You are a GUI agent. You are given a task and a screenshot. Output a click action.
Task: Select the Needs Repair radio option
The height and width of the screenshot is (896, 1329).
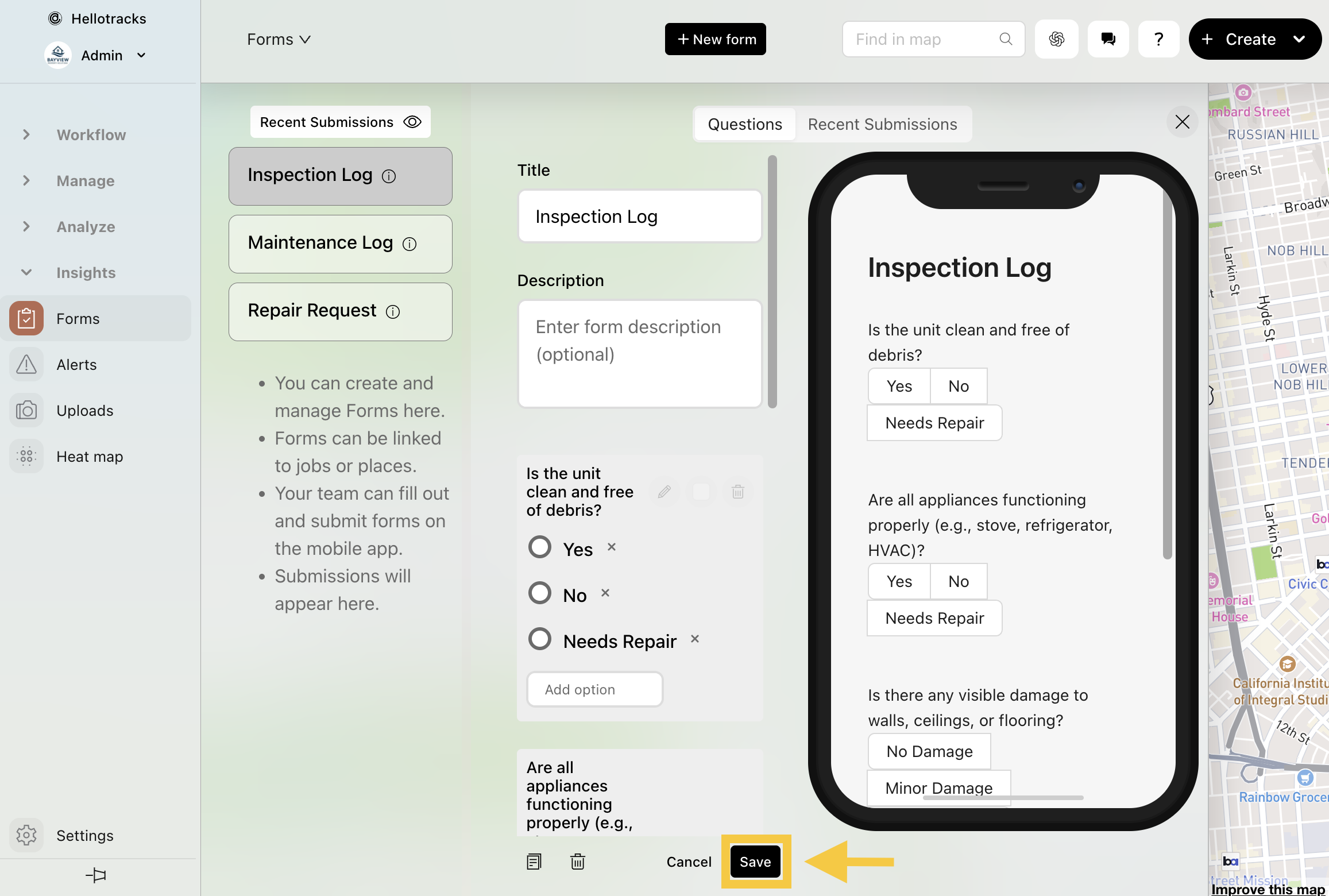[540, 639]
